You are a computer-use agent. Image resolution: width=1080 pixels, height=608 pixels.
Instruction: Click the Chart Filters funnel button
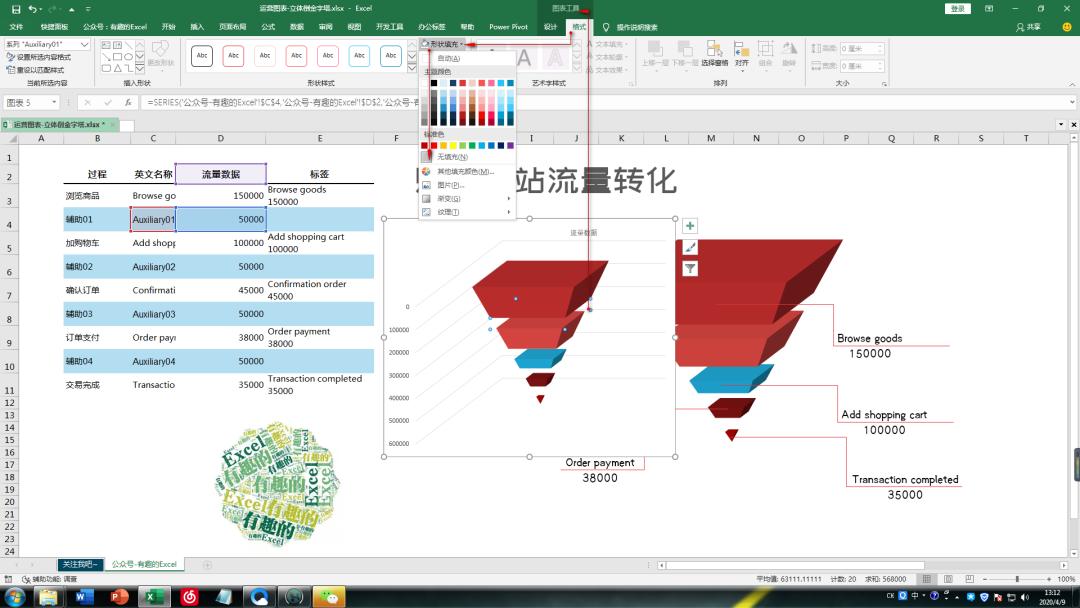(x=690, y=268)
